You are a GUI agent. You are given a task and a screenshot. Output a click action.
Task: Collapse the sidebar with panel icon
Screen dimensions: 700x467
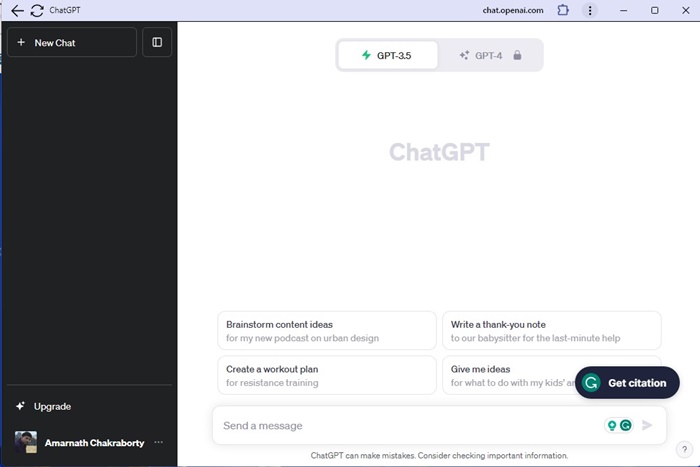click(x=157, y=42)
